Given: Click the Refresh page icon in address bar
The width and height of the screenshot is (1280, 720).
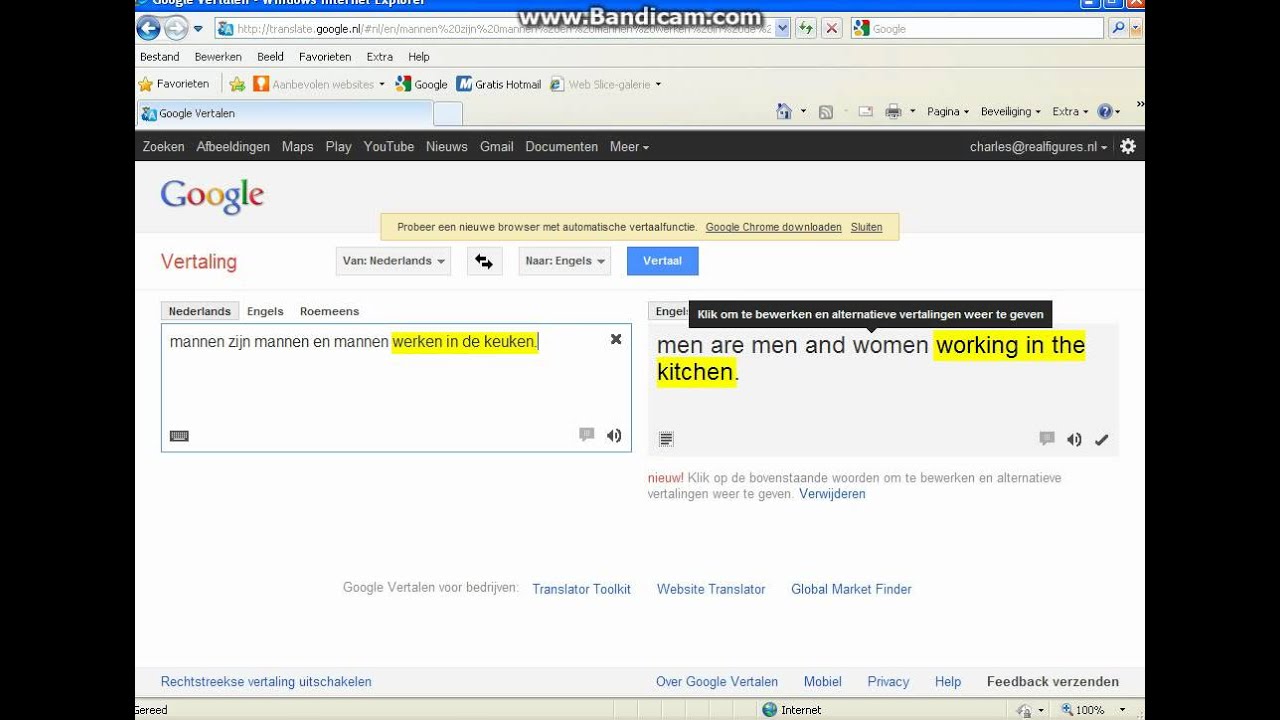Looking at the screenshot, I should point(806,28).
